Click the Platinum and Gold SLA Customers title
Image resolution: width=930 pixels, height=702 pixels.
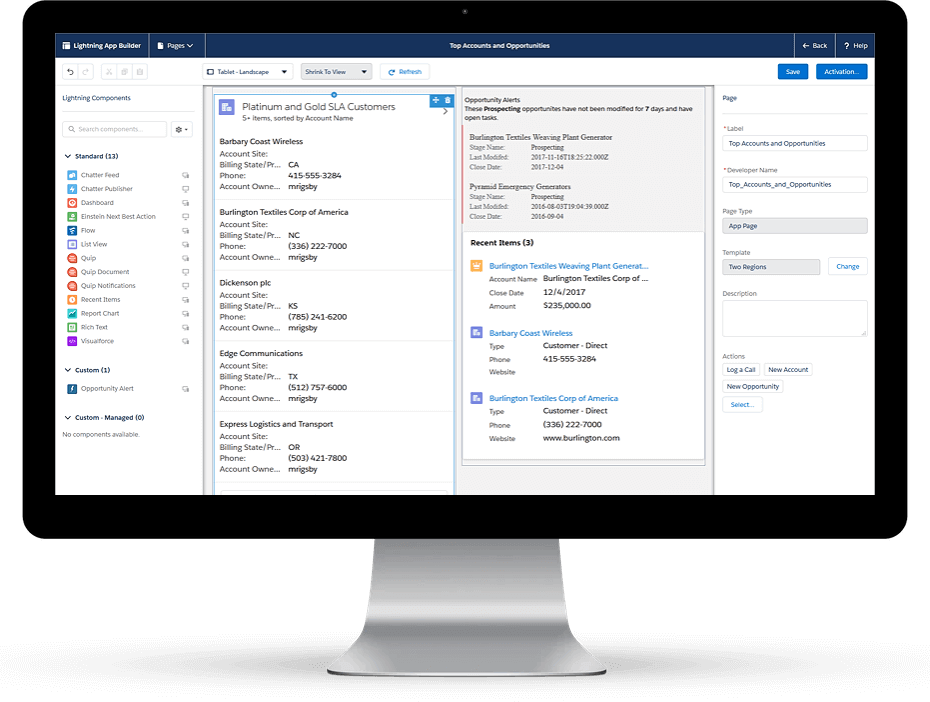(x=319, y=107)
